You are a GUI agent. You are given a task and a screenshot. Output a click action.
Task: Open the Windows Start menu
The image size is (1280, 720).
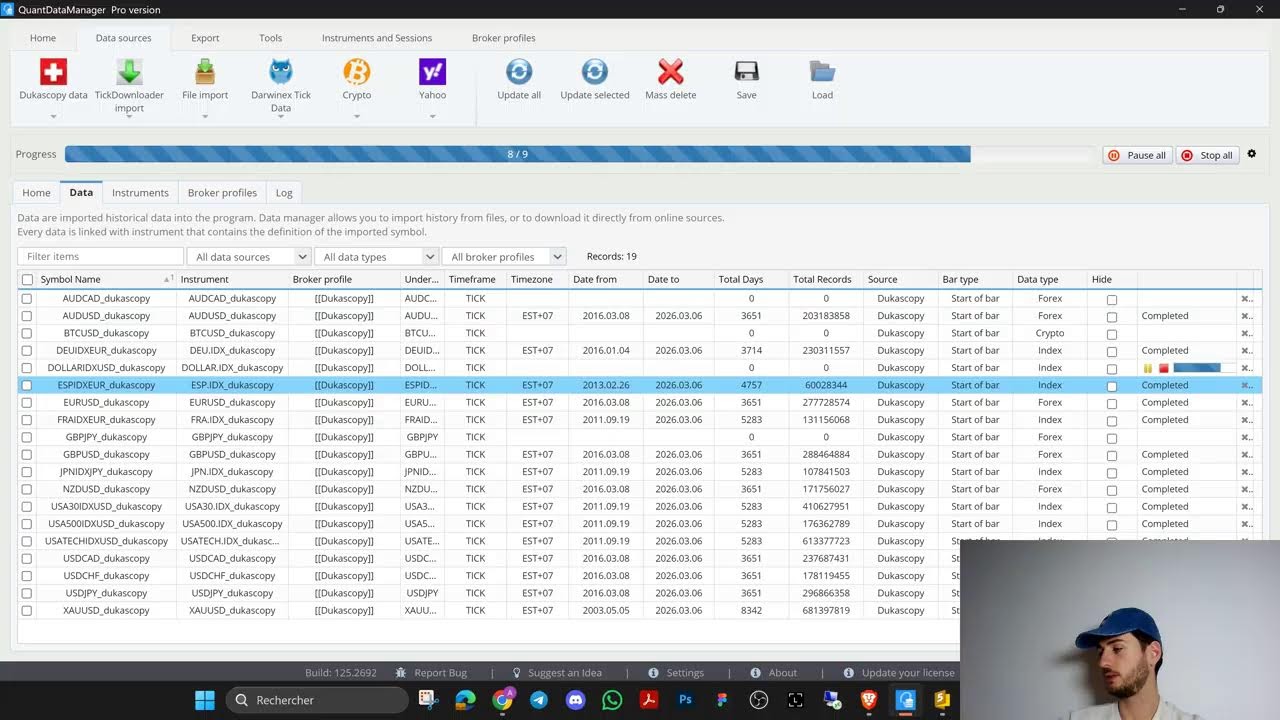pos(204,700)
